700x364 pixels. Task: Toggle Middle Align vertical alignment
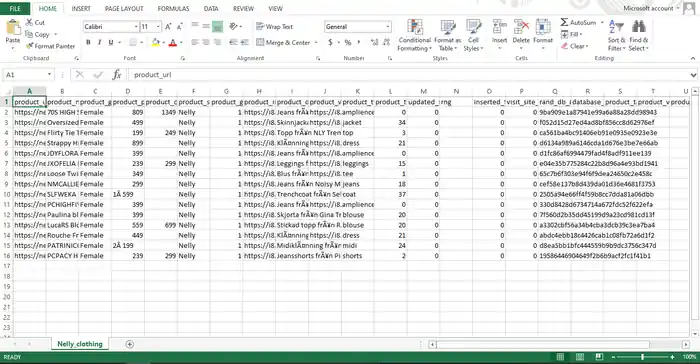pos(206,26)
